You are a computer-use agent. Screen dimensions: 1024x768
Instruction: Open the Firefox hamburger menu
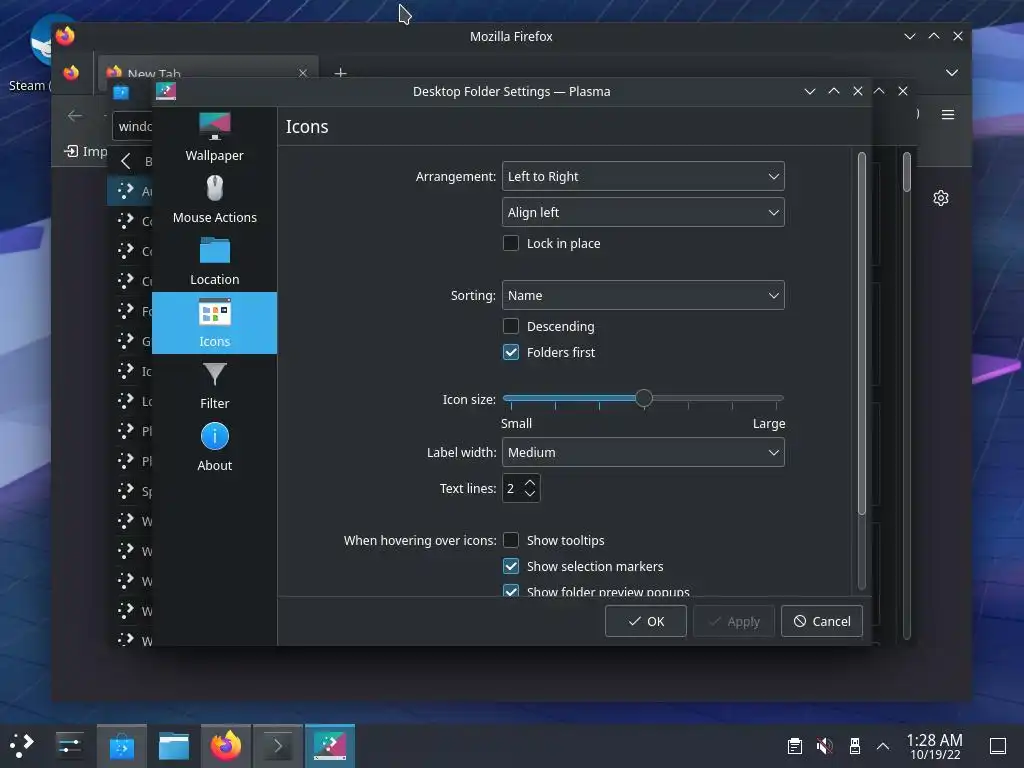pyautogui.click(x=948, y=115)
